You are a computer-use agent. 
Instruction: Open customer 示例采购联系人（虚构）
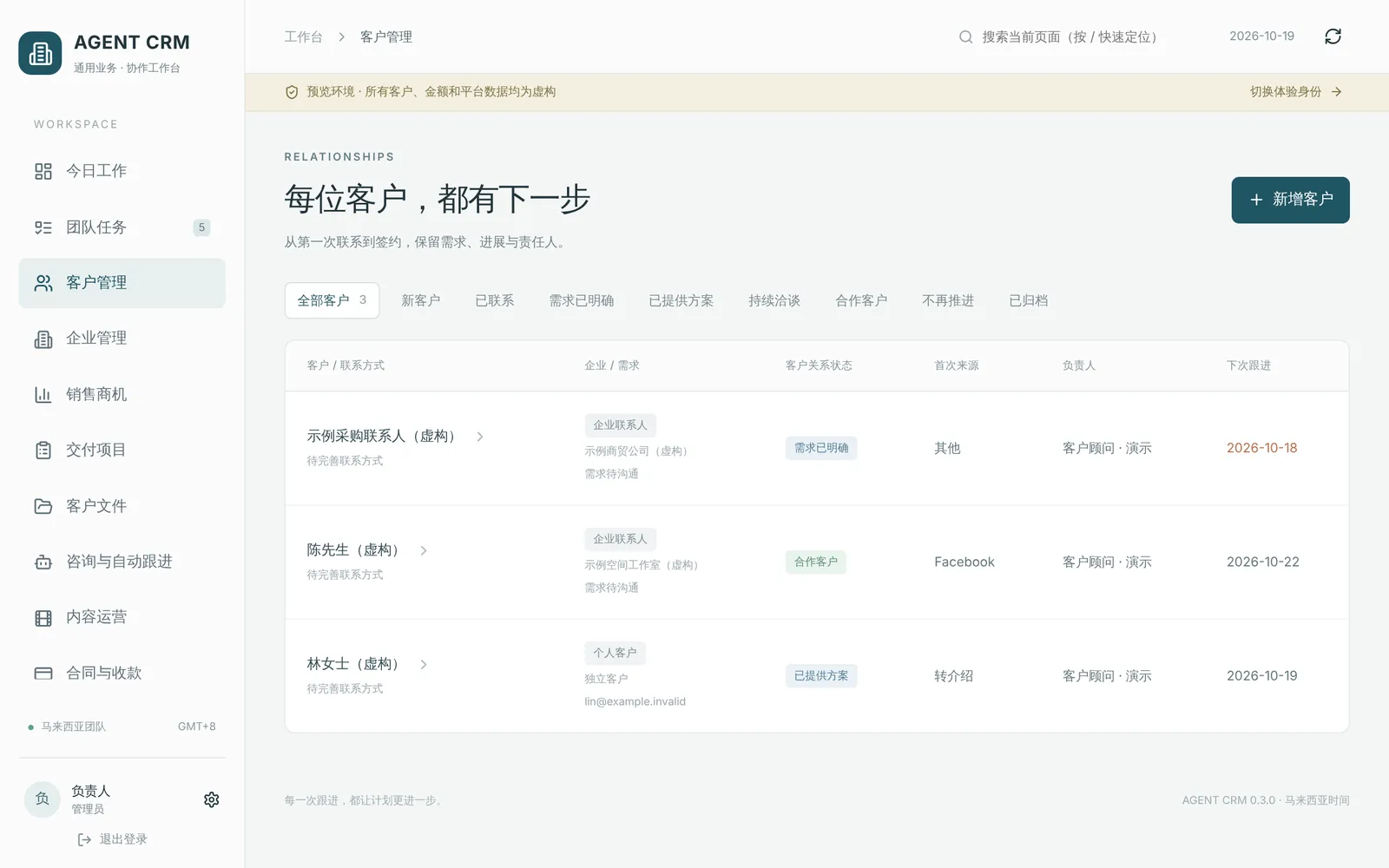click(382, 436)
